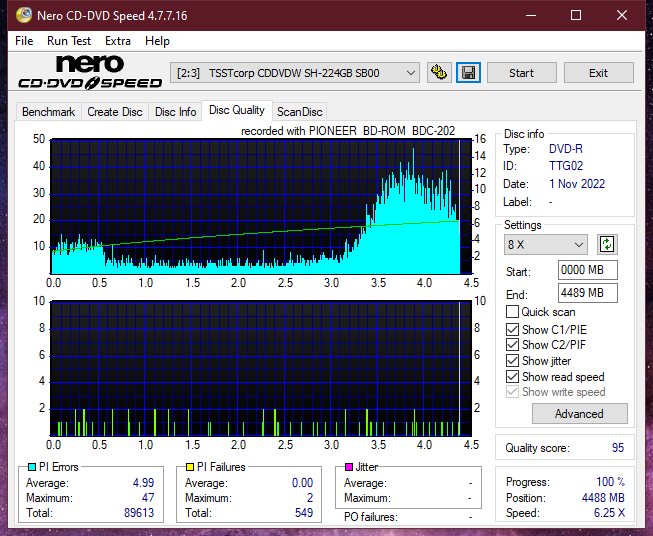Toggle Show read speed checkbox
This screenshot has width=653, height=536.
[x=512, y=376]
